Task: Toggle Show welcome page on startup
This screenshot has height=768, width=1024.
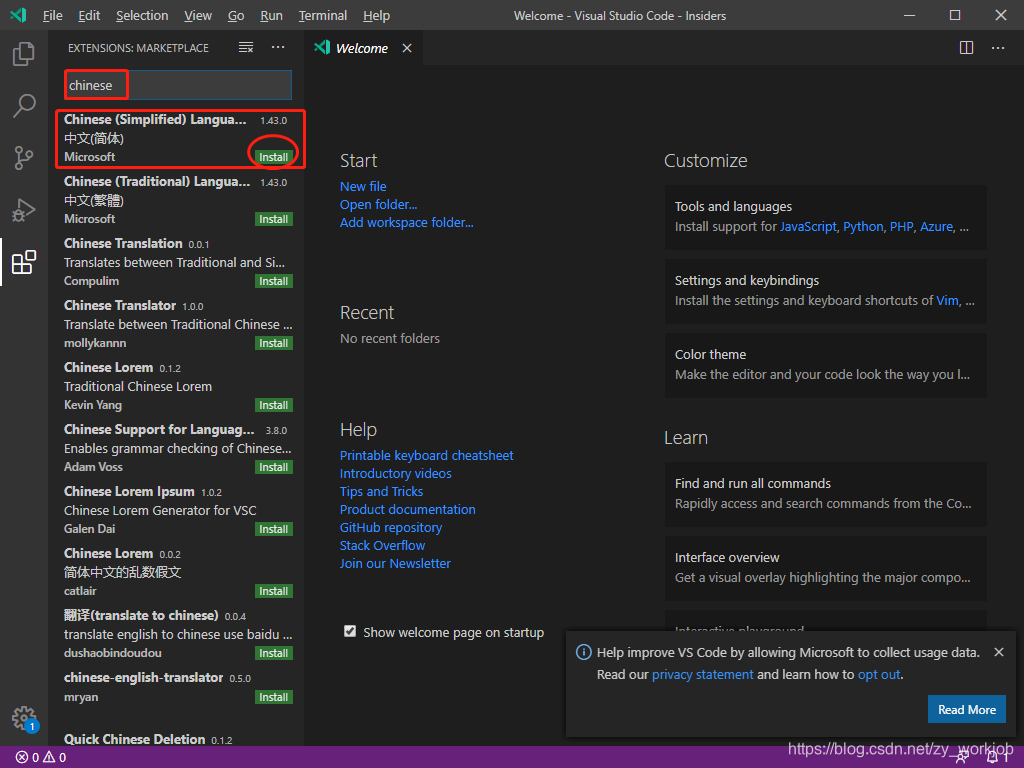Action: pyautogui.click(x=350, y=632)
